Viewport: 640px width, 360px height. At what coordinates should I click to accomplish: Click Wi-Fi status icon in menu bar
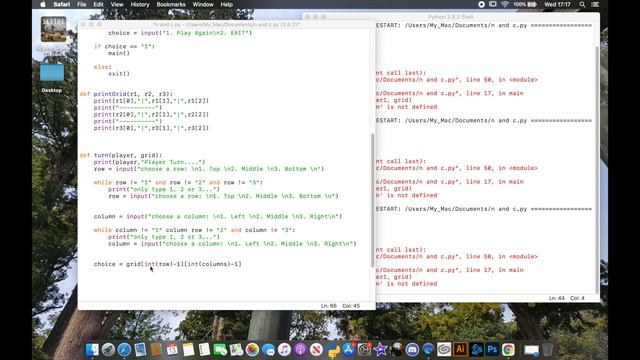(x=504, y=4)
